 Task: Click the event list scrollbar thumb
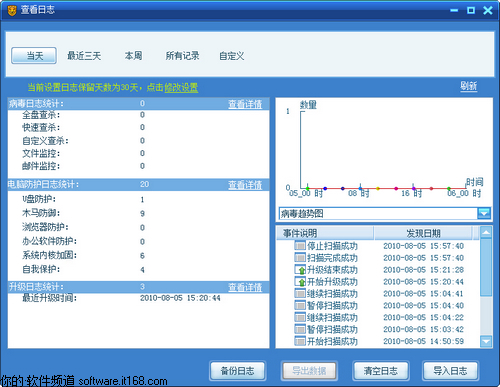(486, 267)
